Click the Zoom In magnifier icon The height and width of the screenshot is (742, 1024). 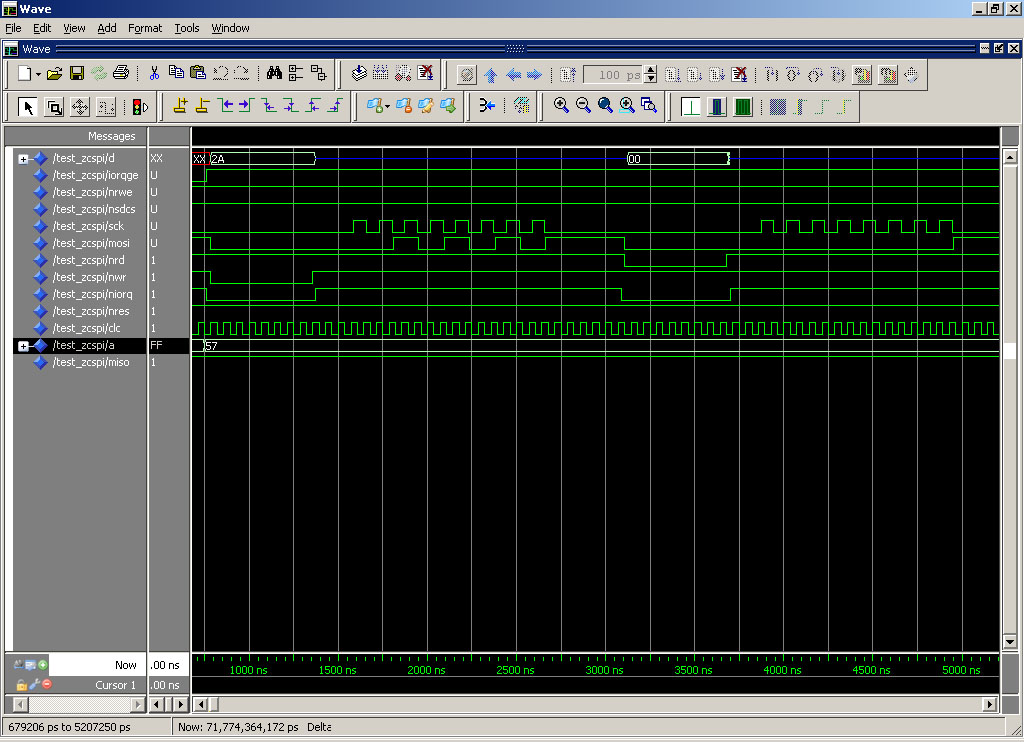[561, 106]
